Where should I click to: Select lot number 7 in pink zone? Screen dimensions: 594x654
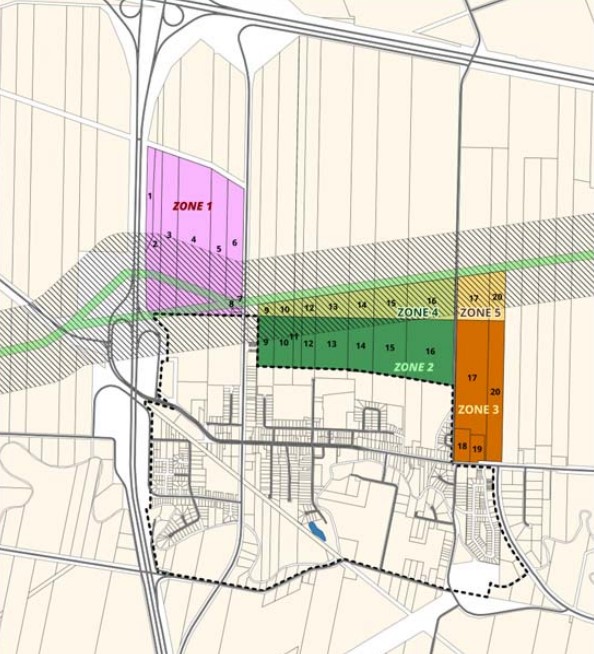(x=240, y=299)
